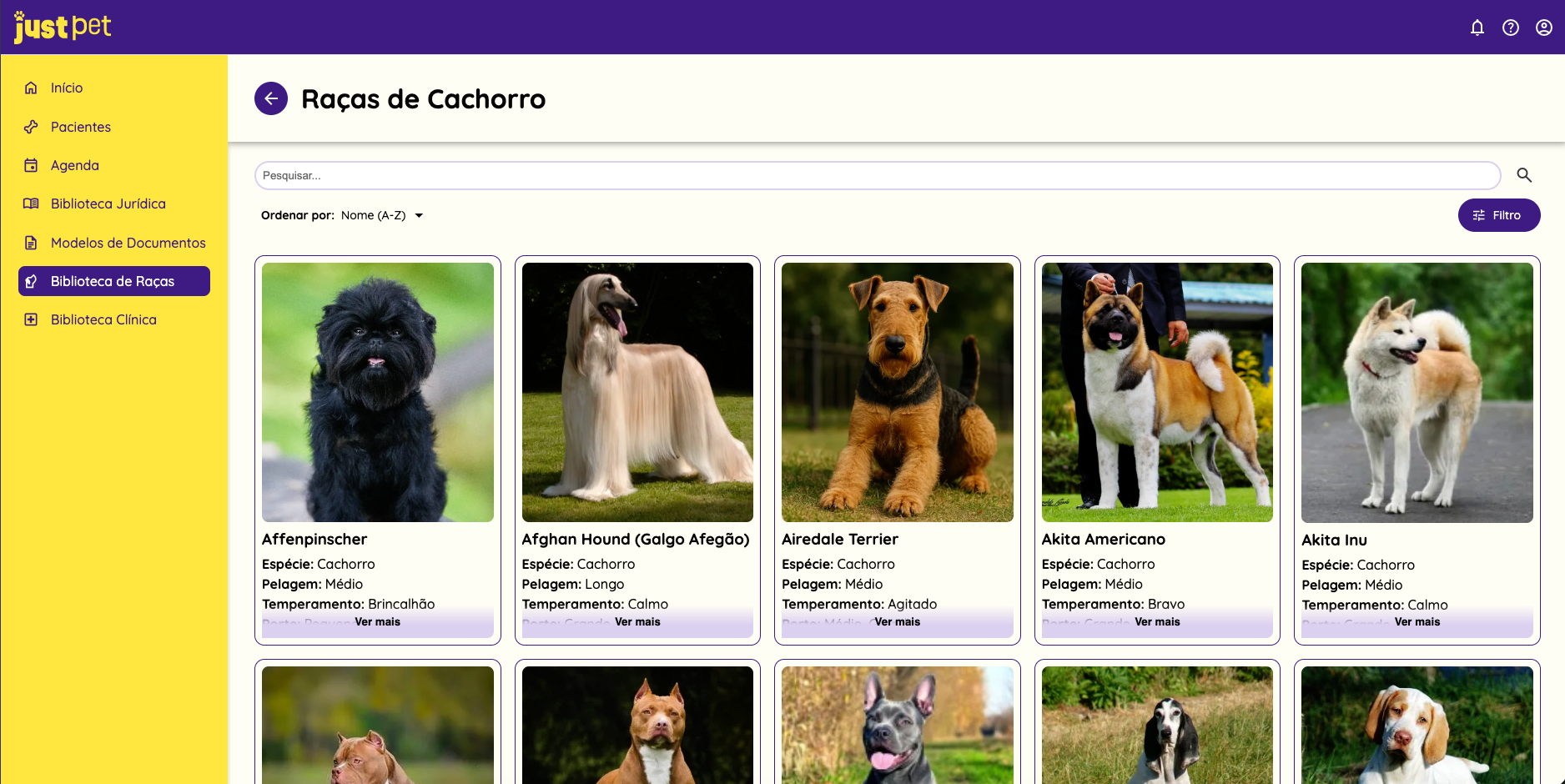Click the help question mark icon
Screen dimensions: 1565x784
tap(1511, 28)
